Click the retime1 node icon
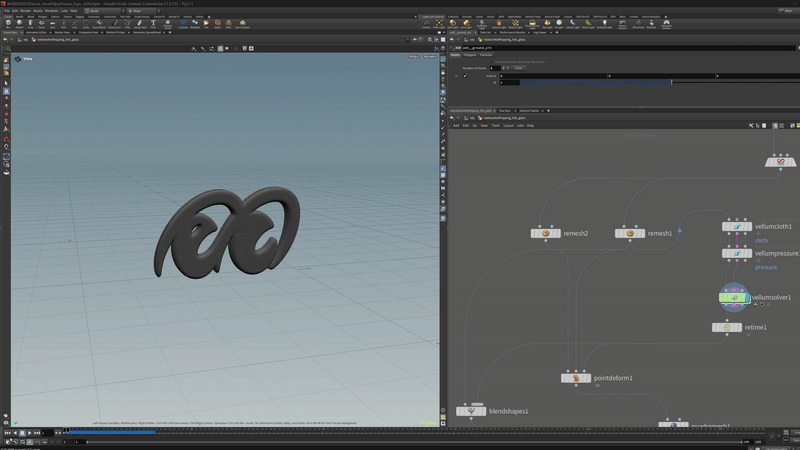Image resolution: width=800 pixels, height=450 pixels. 727,327
